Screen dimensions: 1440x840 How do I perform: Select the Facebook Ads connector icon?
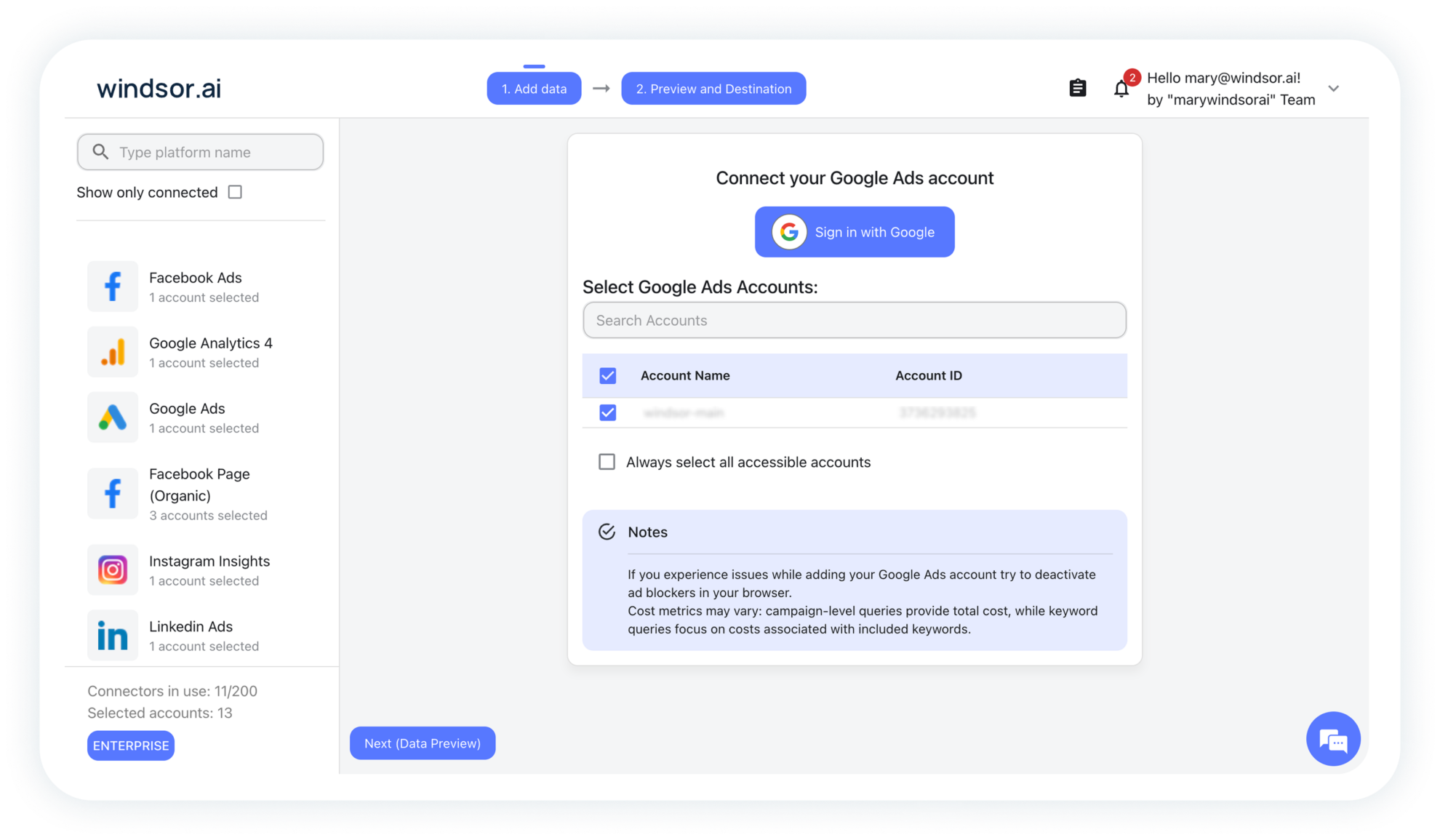point(113,286)
